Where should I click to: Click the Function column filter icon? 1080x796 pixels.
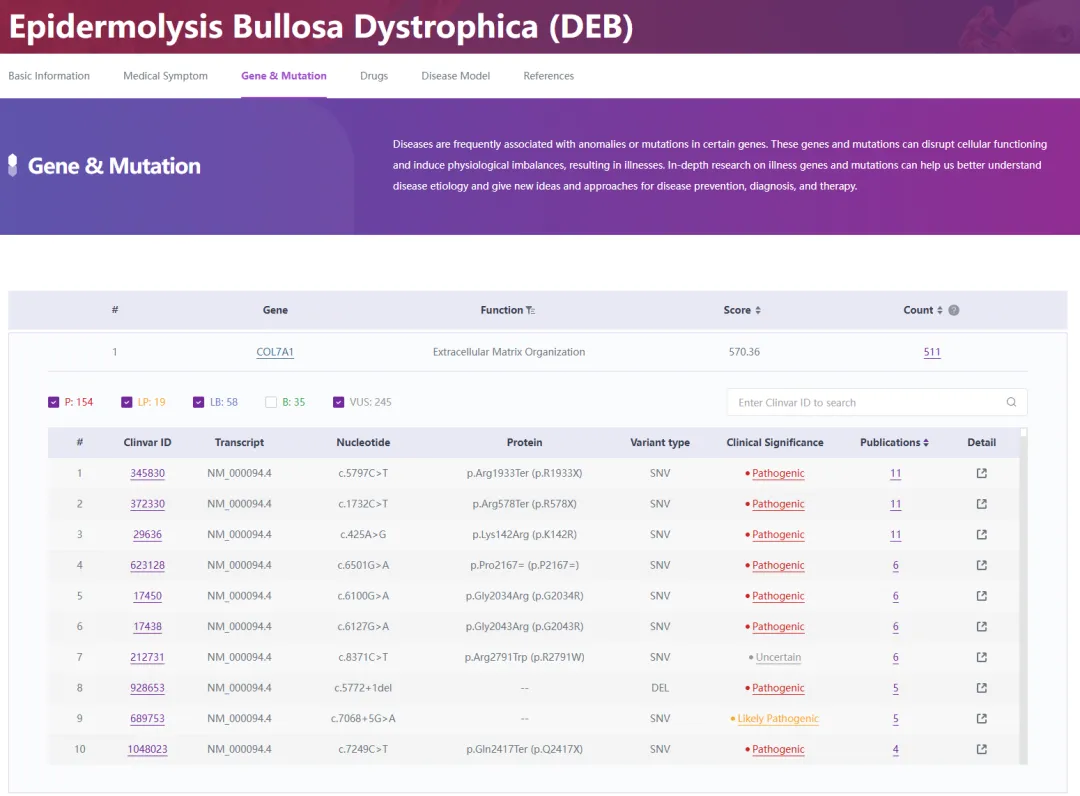(531, 311)
